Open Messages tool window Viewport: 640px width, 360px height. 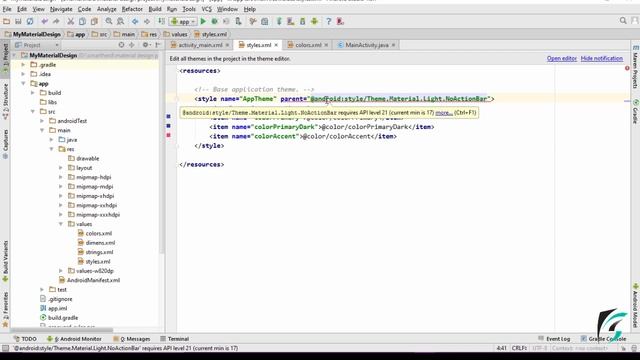(132, 339)
